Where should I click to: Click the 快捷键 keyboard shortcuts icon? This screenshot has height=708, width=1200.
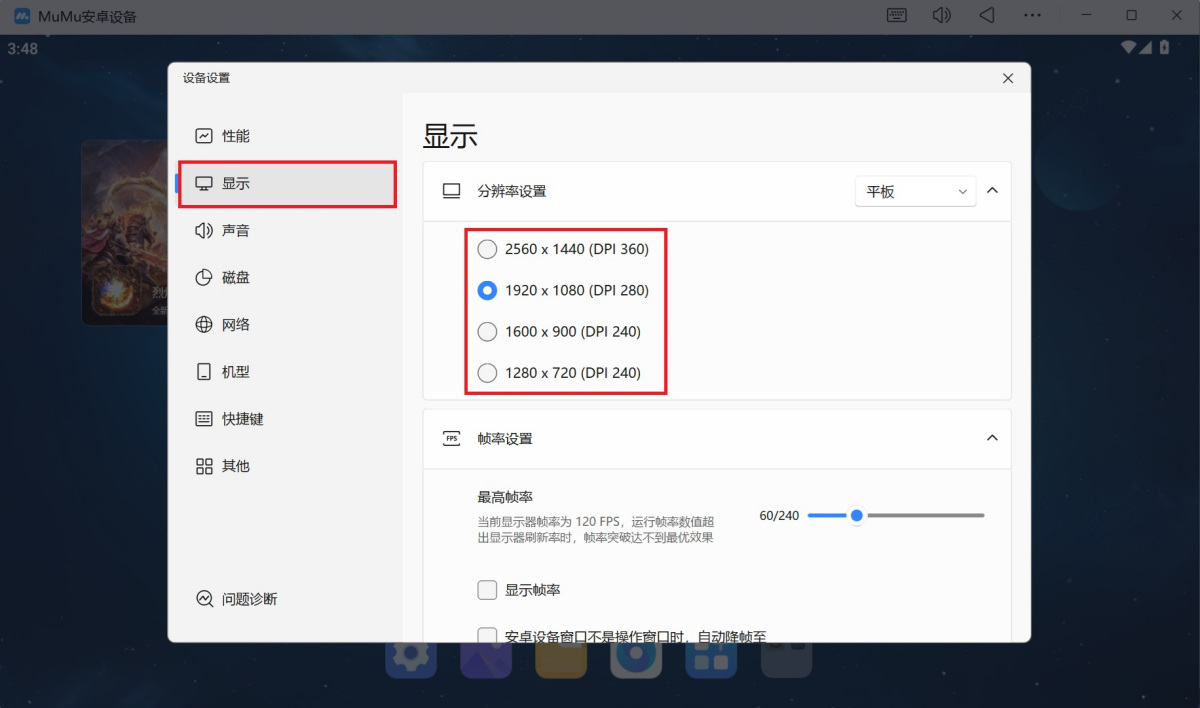point(204,419)
